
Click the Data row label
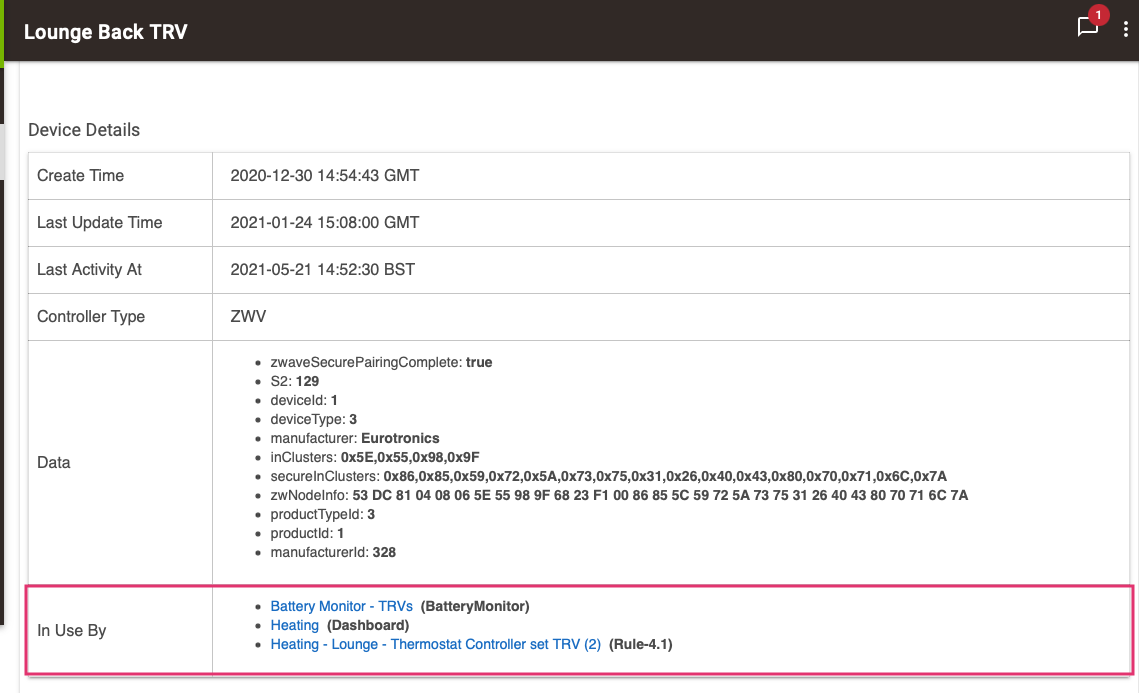54,463
